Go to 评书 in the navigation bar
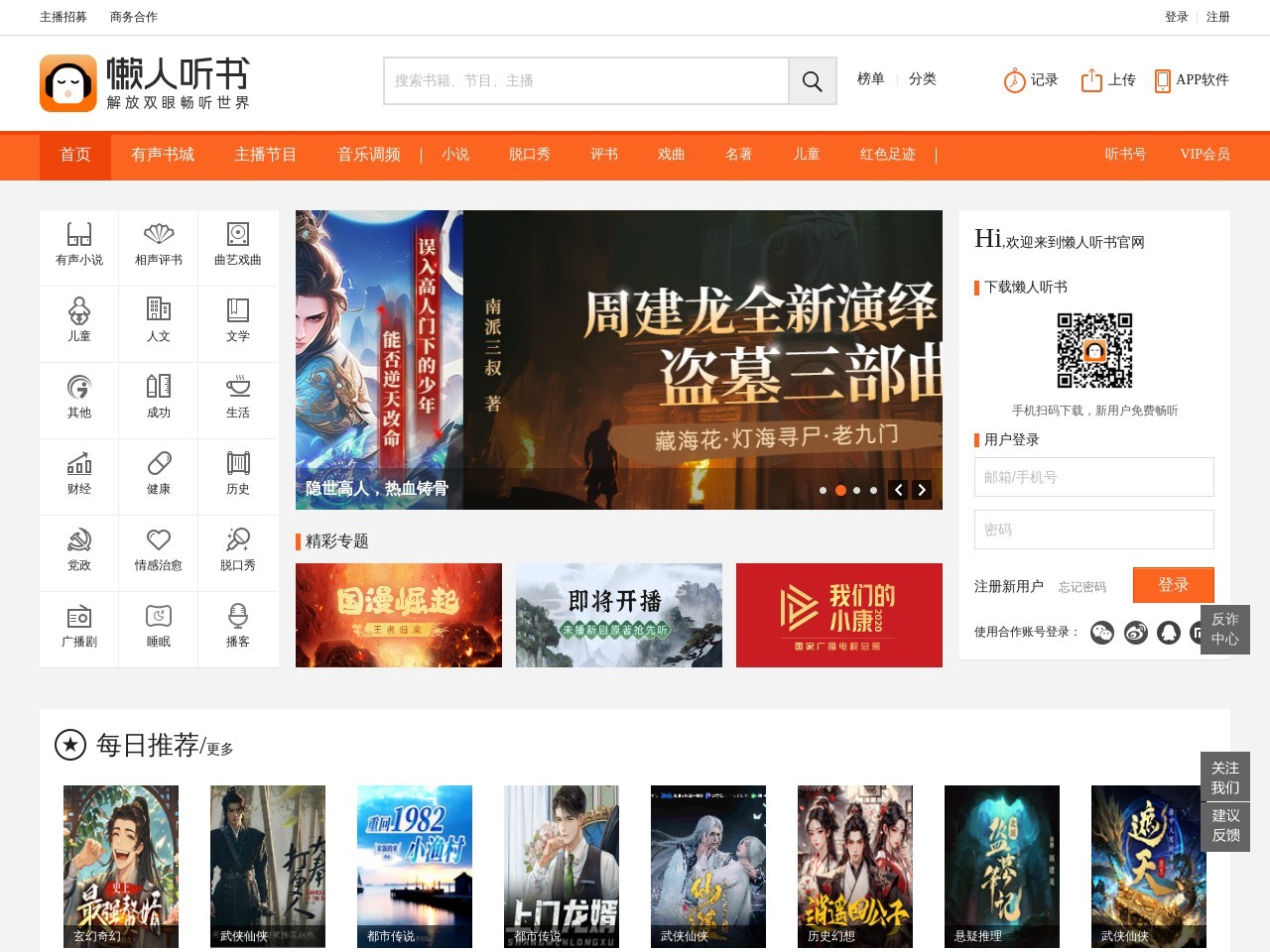The width and height of the screenshot is (1270, 952). (604, 155)
